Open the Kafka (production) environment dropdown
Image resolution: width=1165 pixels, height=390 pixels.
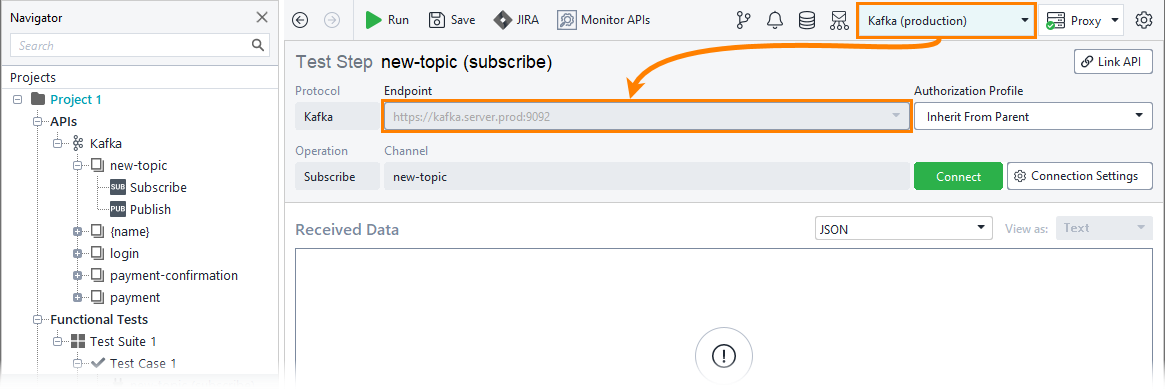[x=946, y=21]
